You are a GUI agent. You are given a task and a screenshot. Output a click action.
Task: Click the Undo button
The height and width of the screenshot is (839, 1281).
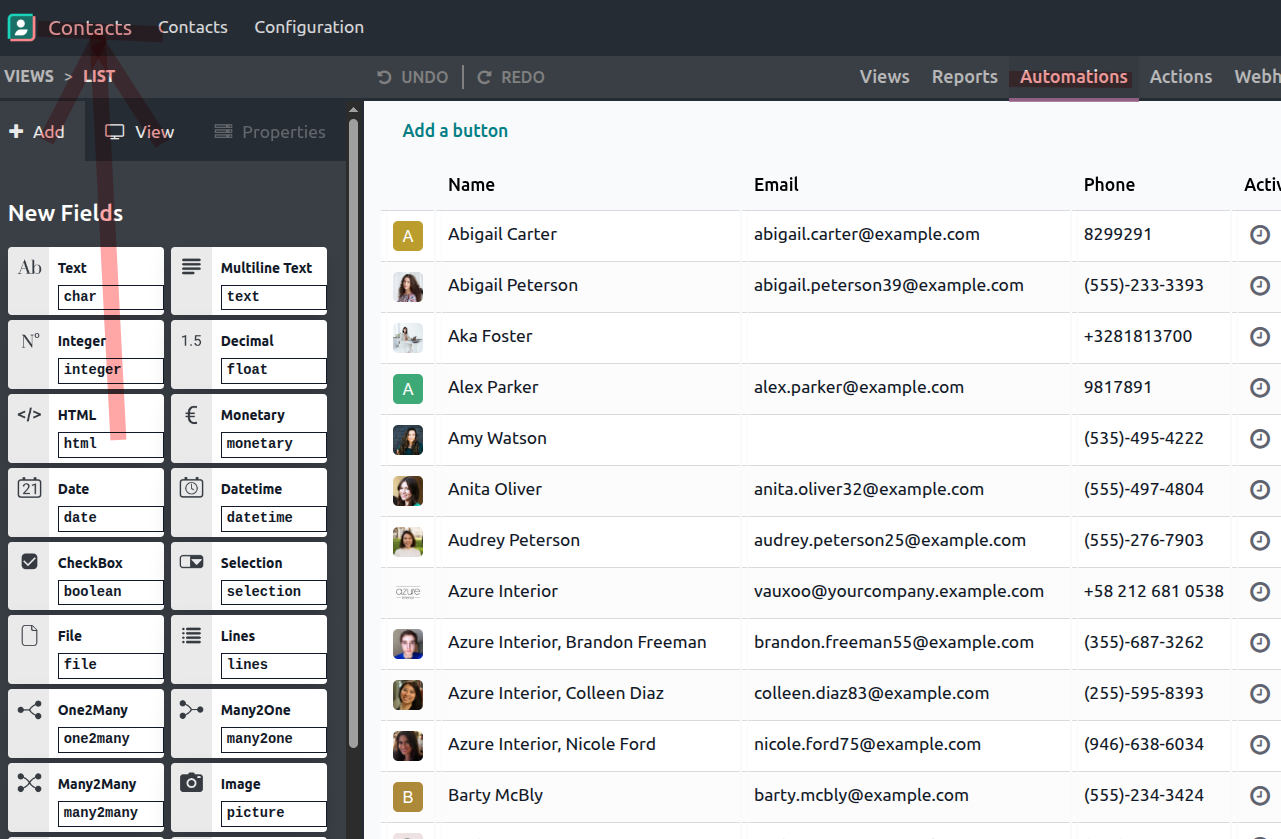point(412,77)
